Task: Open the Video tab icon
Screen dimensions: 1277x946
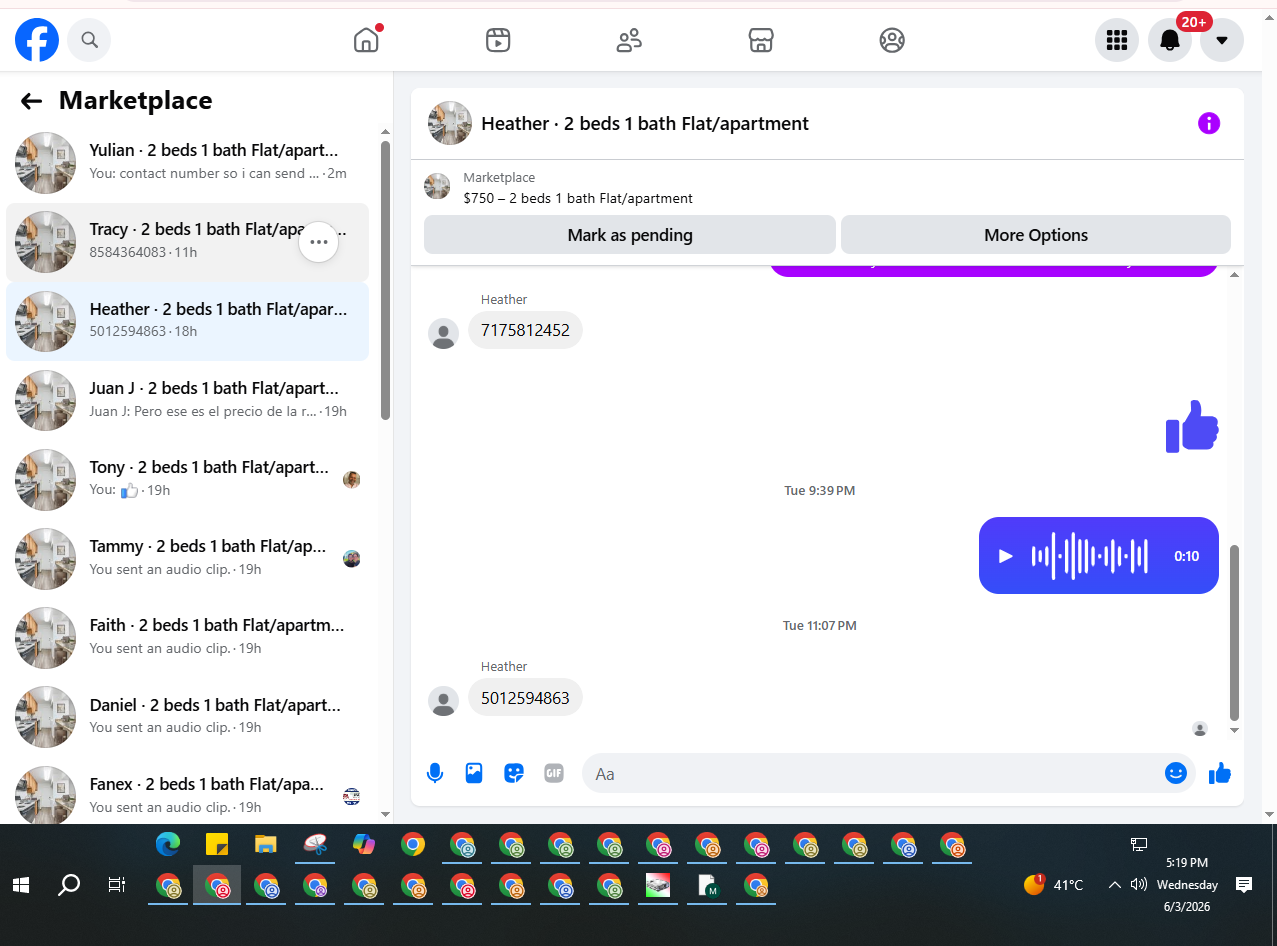Action: [498, 40]
